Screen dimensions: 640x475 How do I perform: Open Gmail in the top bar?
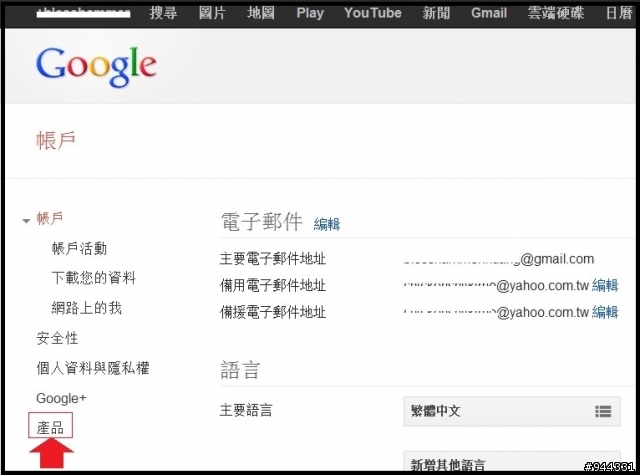[x=489, y=13]
